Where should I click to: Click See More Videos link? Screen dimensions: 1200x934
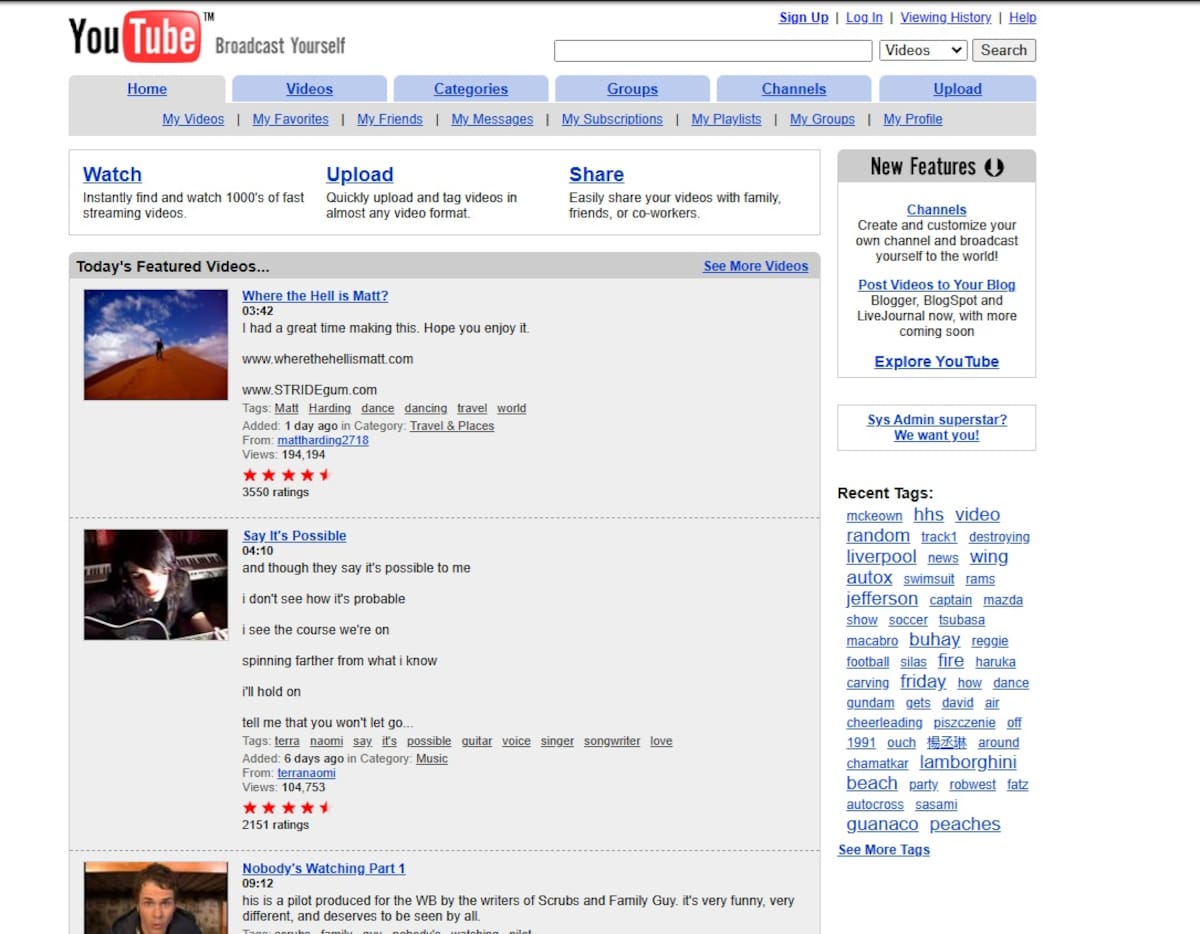pos(756,266)
